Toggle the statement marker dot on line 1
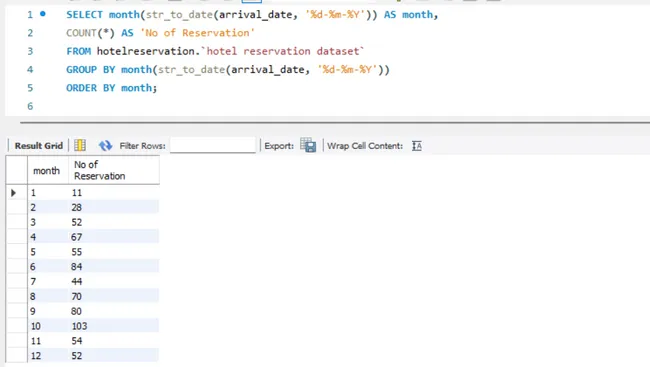Image resolution: width=650 pixels, height=367 pixels. (x=43, y=14)
